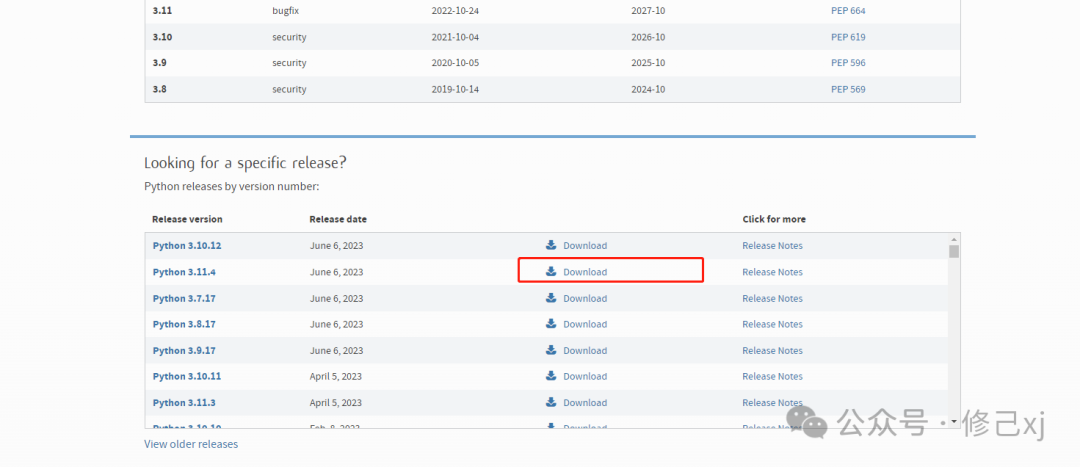Open the Python 3.11.4 release page
This screenshot has width=1080, height=467.
click(x=184, y=272)
